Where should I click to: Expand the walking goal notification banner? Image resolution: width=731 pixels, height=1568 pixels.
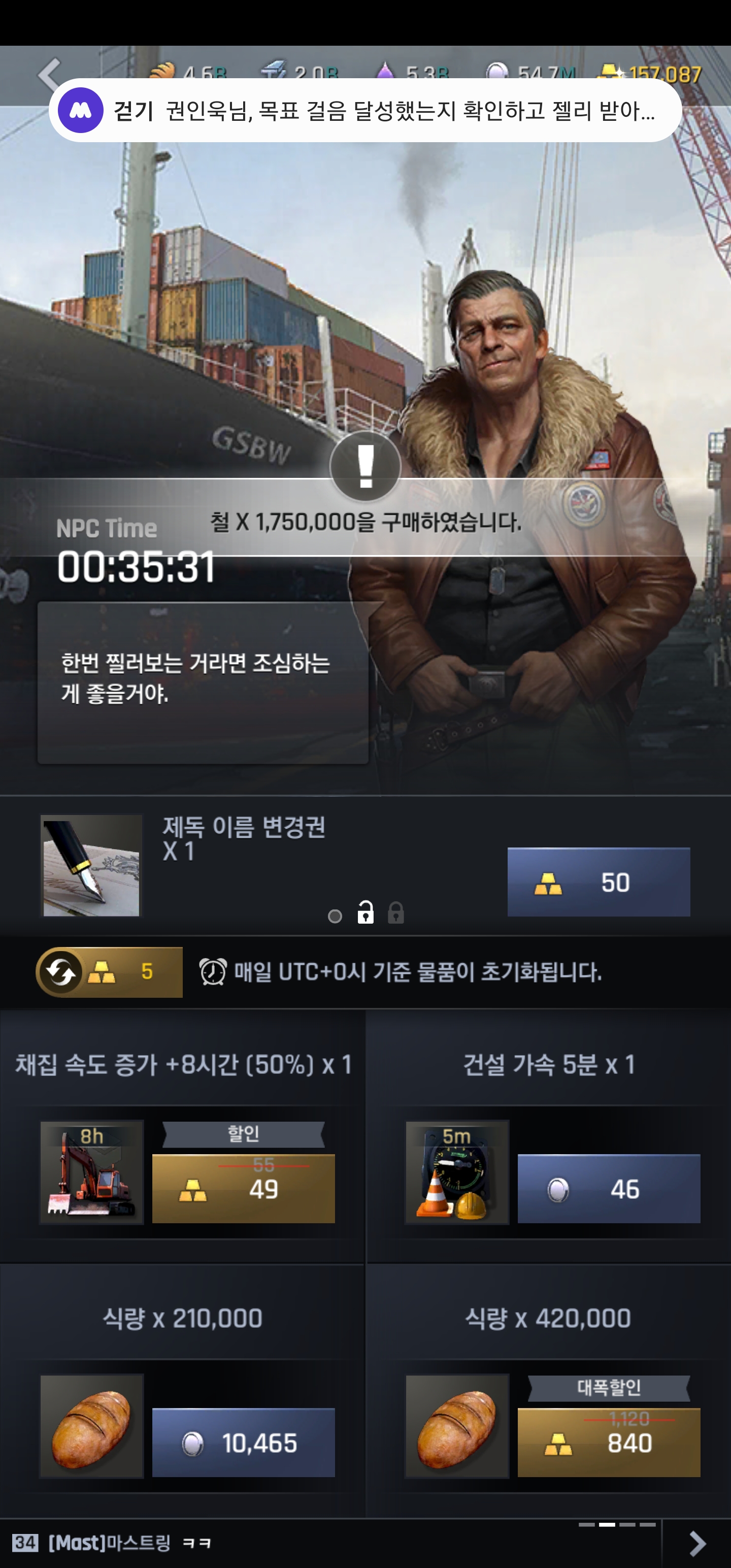click(365, 110)
